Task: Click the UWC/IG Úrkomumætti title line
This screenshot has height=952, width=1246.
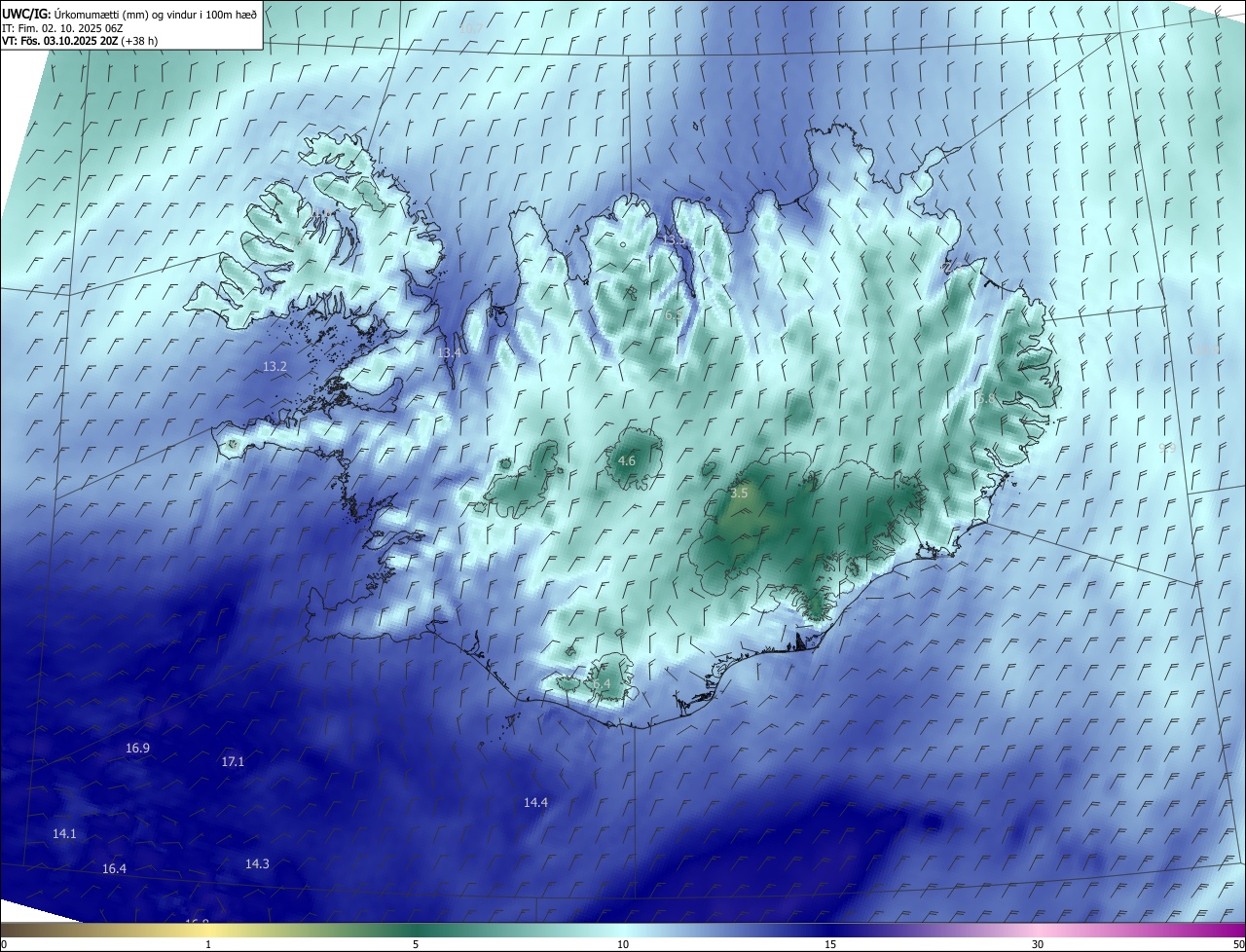Action: point(129,14)
